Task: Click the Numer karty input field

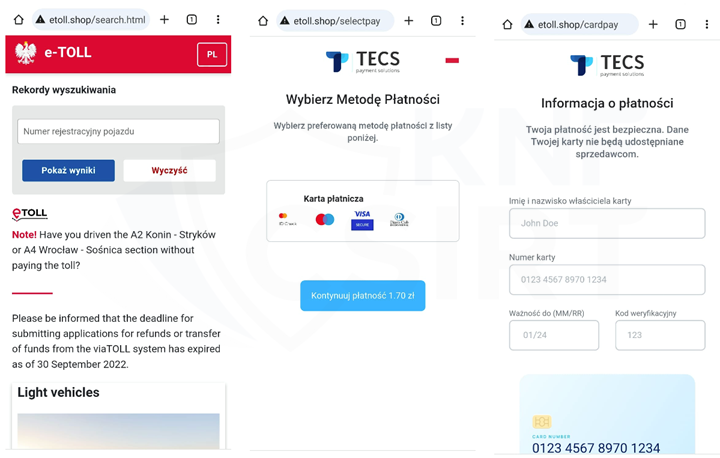Action: click(x=607, y=279)
